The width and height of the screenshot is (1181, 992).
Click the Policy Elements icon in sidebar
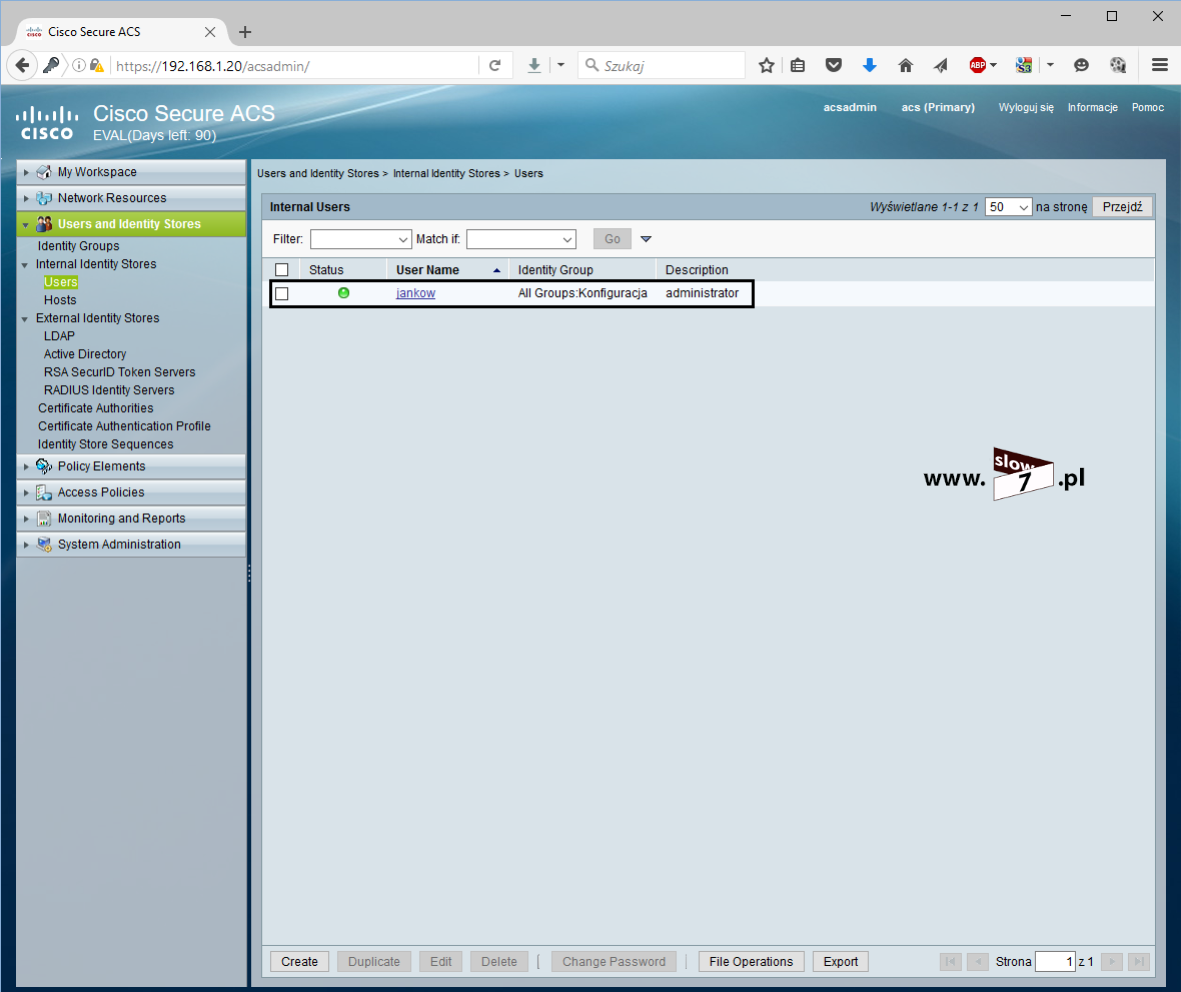(x=44, y=466)
